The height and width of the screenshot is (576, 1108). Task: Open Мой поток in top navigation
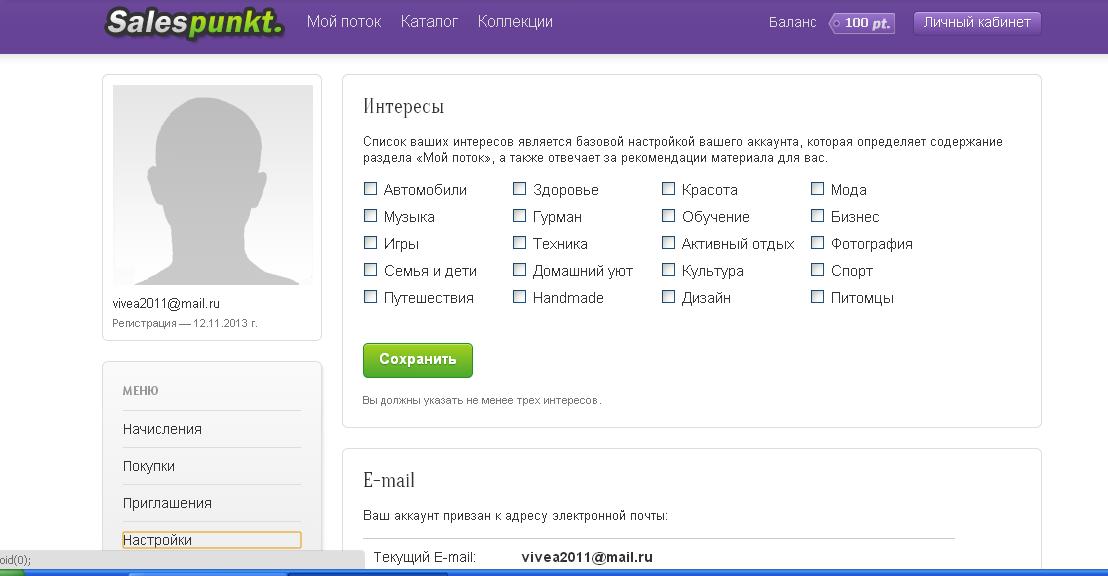344,22
